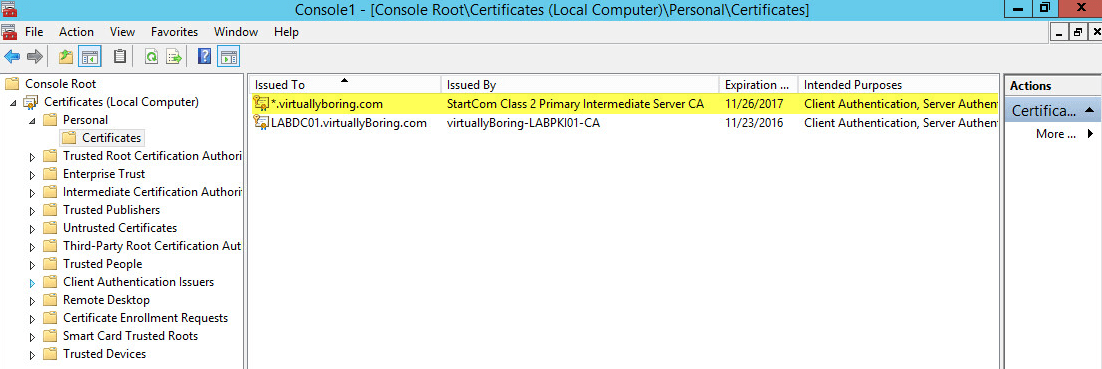The width and height of the screenshot is (1102, 369).
Task: Select Untrusted Certificates folder
Action: (x=119, y=228)
